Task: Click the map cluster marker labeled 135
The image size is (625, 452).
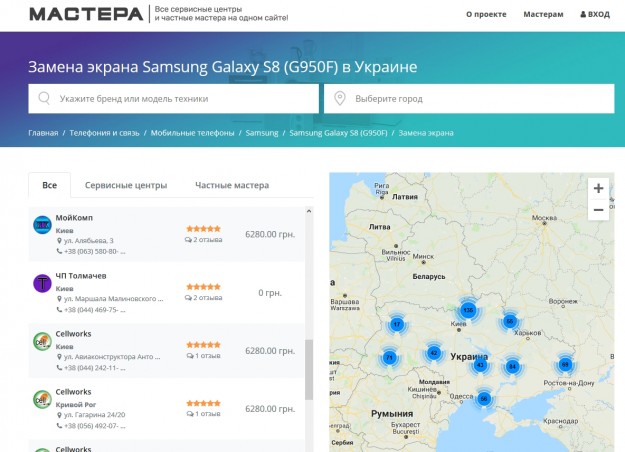Action: [467, 310]
